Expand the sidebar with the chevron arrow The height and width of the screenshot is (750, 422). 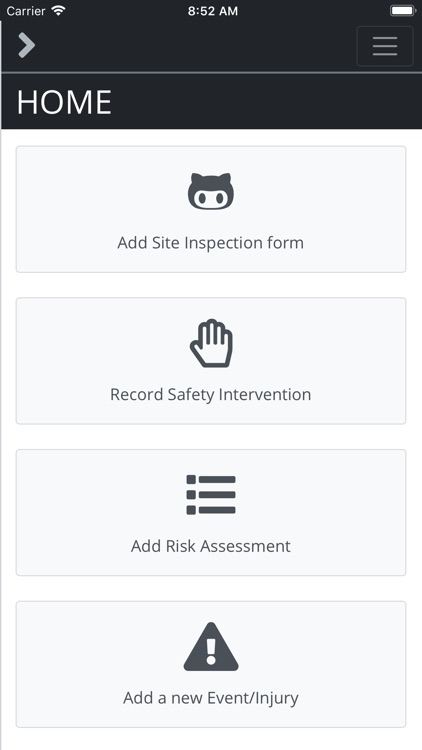coord(27,45)
